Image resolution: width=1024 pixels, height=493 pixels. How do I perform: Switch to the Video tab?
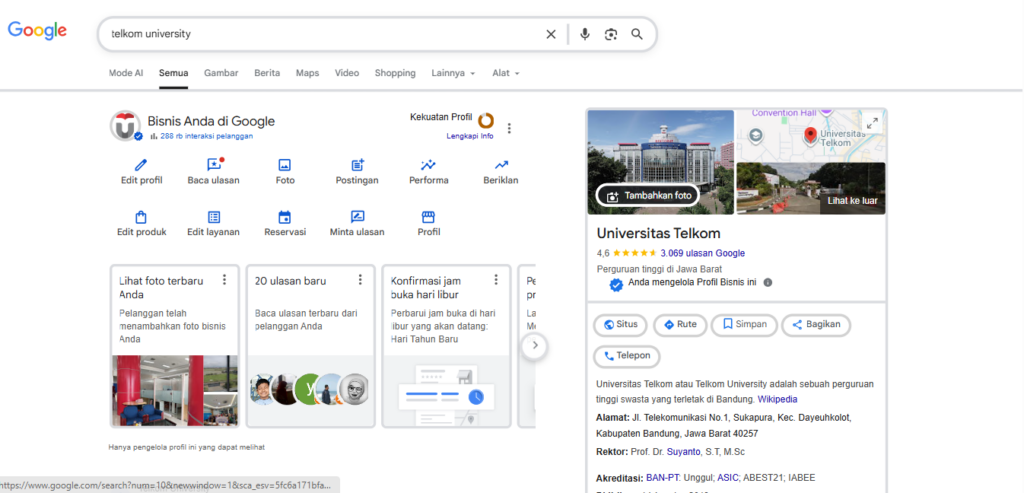(x=347, y=73)
